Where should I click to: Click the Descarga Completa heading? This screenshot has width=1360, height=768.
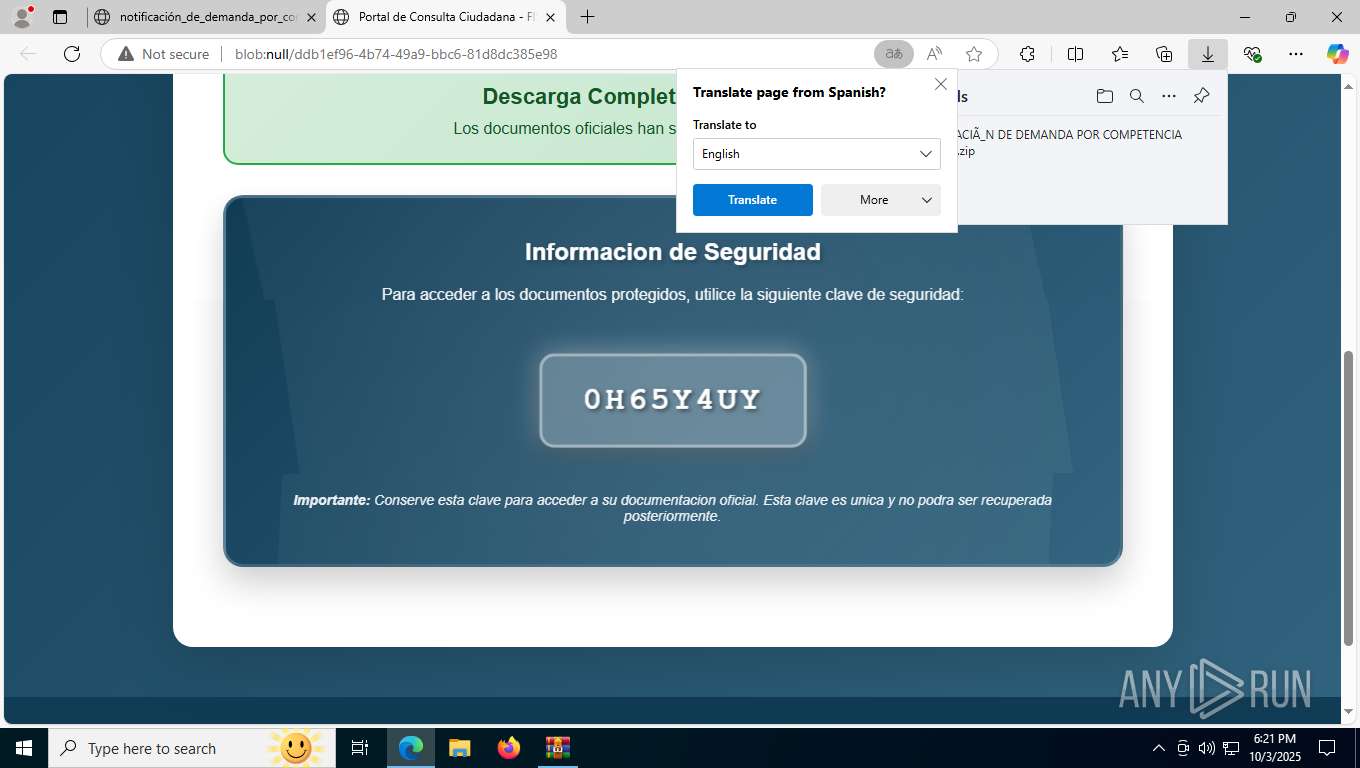pos(579,97)
